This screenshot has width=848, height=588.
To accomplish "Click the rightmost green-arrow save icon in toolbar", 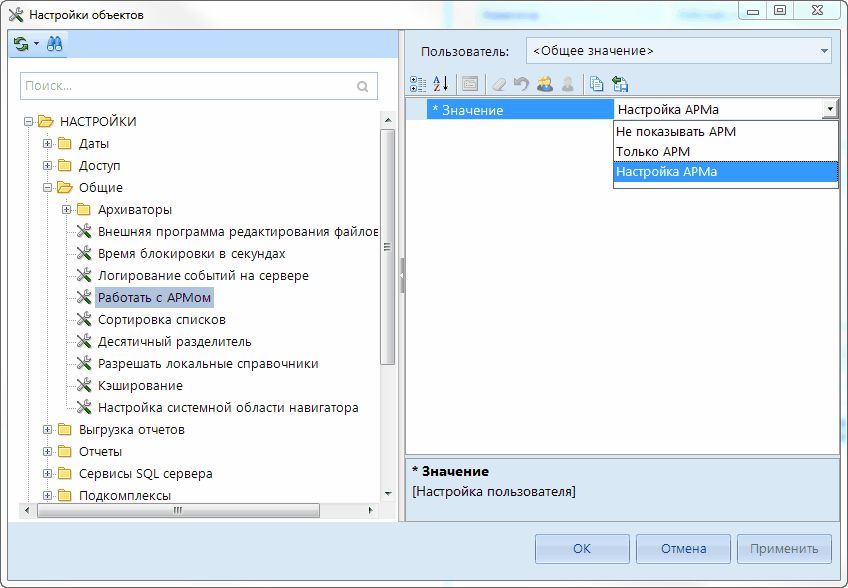I will click(619, 85).
